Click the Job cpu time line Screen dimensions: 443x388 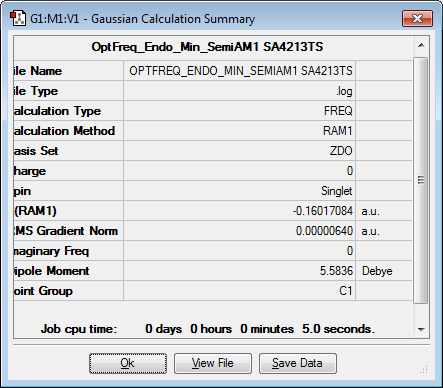pos(208,329)
